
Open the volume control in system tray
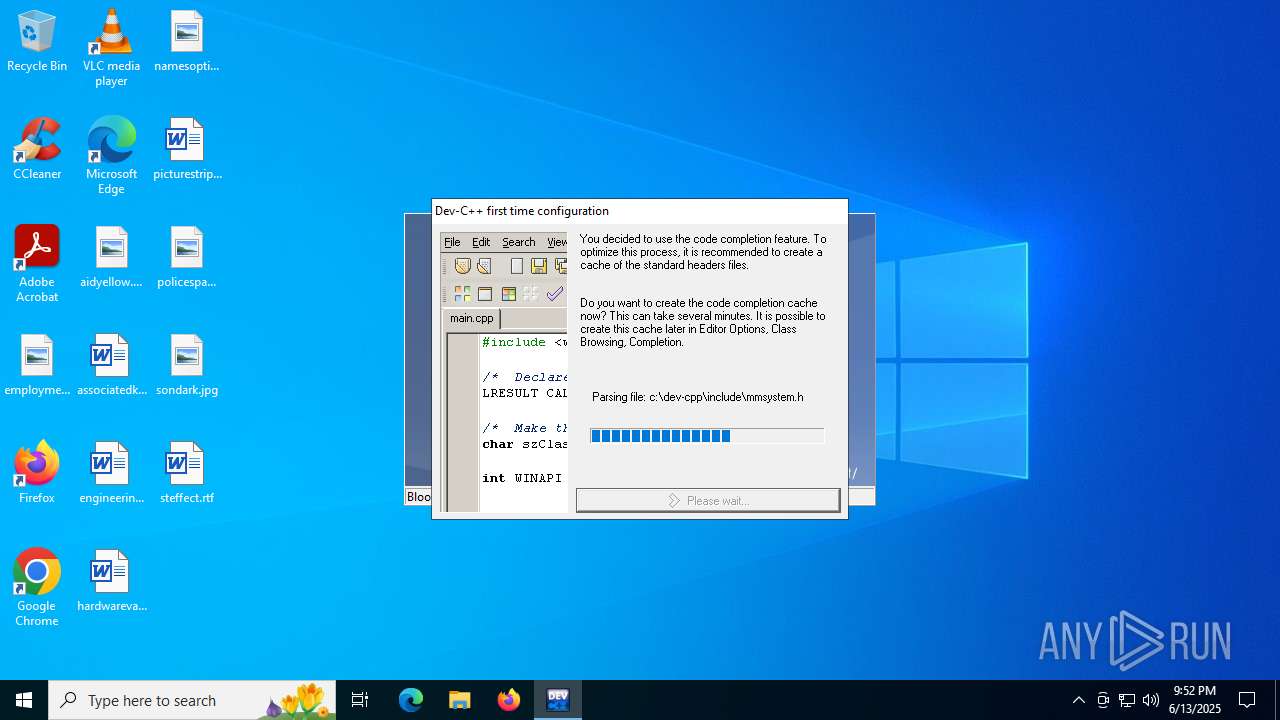1151,700
